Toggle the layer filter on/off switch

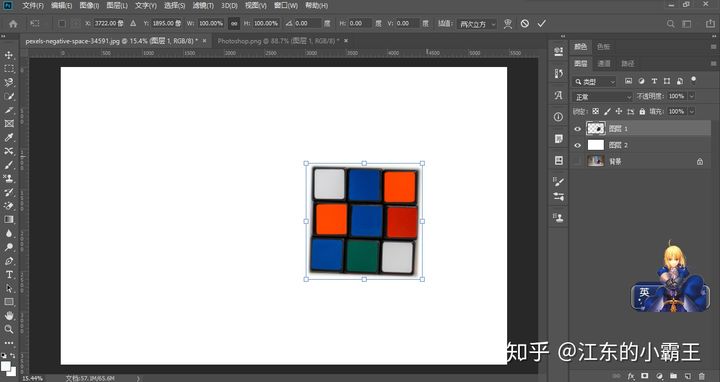(693, 80)
